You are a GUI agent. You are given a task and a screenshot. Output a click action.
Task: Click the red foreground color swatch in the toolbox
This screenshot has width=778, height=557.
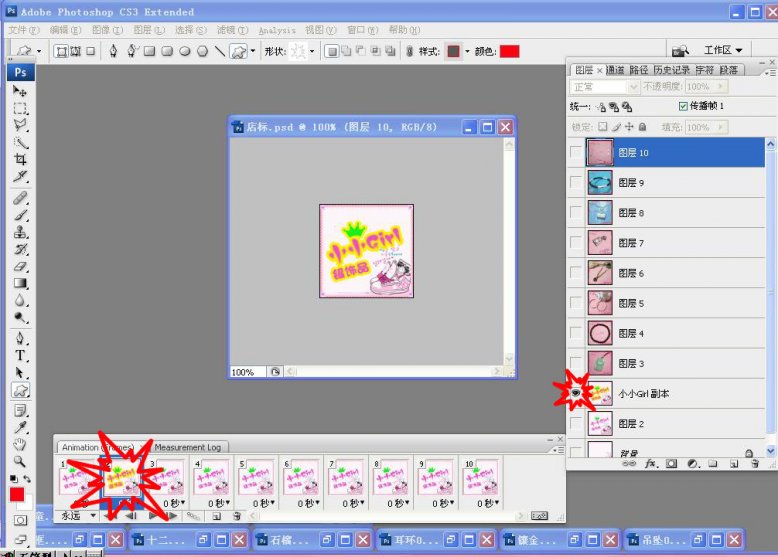pos(17,495)
